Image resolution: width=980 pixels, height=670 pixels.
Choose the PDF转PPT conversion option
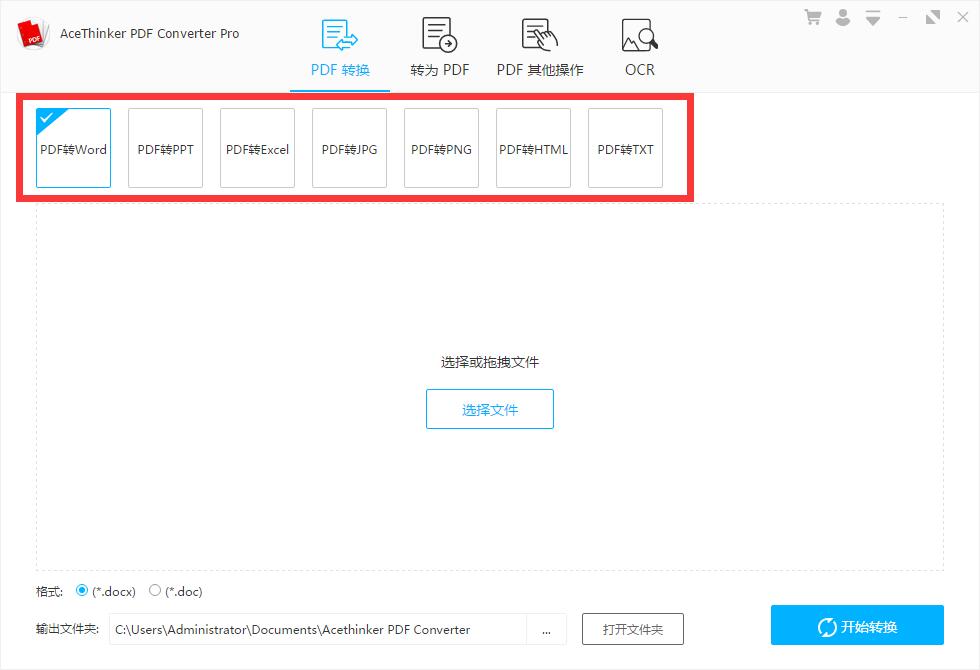pos(166,148)
